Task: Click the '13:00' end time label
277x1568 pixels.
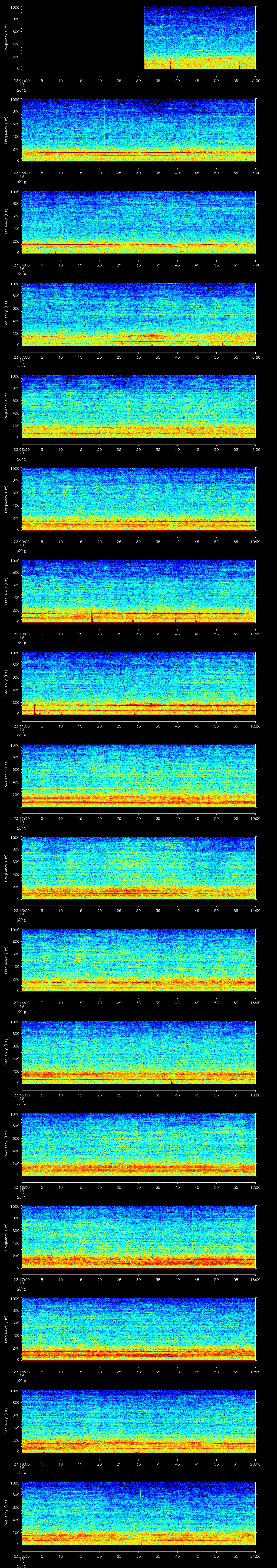Action: (x=256, y=818)
